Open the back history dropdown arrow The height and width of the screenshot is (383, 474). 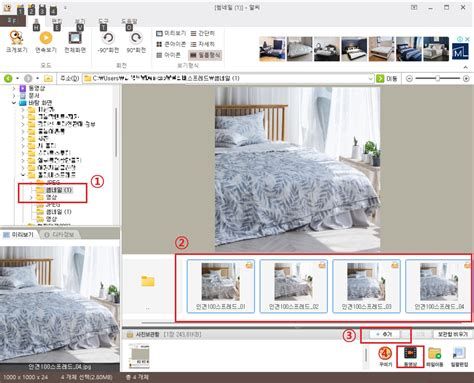click(x=18, y=78)
